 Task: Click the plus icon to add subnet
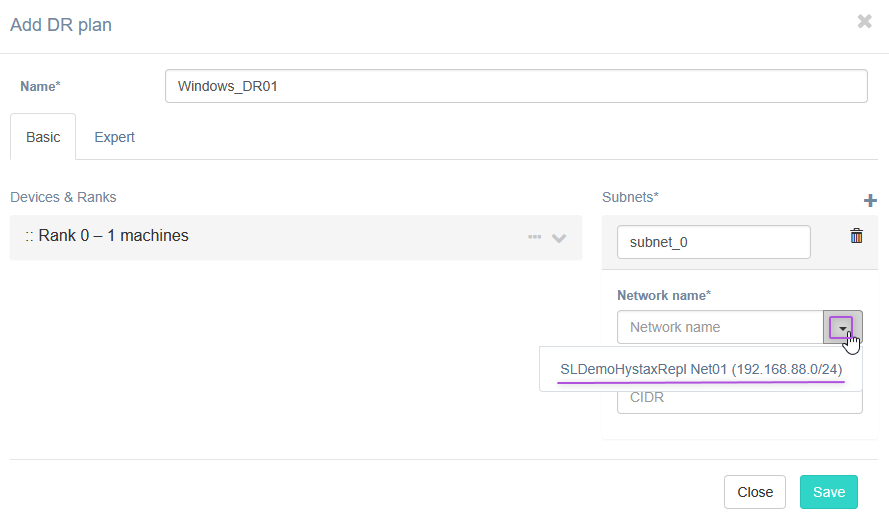pos(869,201)
